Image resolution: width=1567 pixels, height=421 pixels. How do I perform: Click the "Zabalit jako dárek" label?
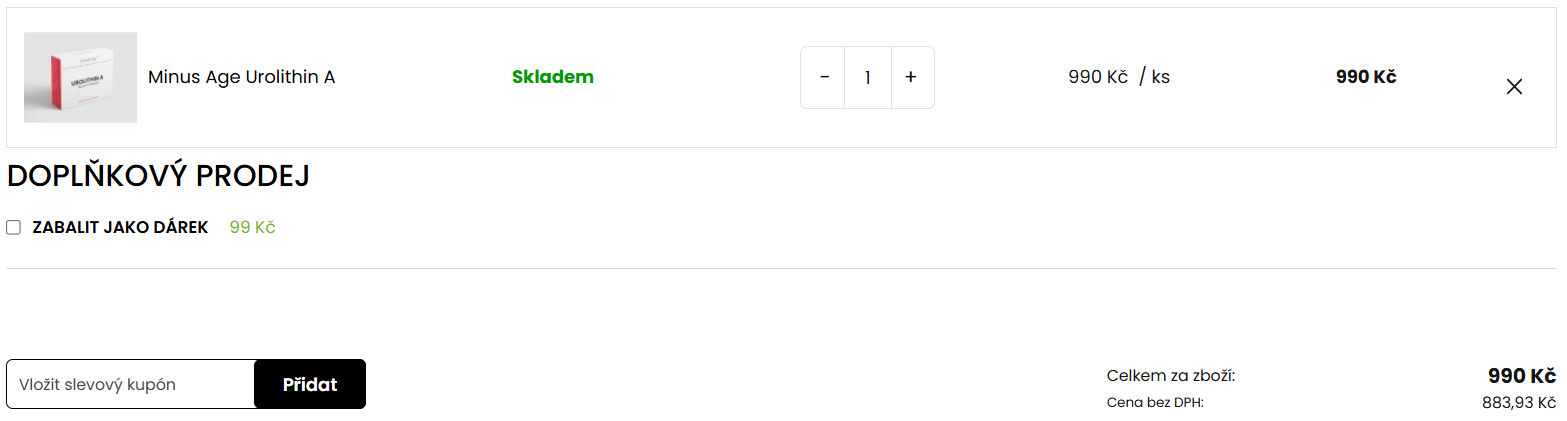click(x=120, y=228)
